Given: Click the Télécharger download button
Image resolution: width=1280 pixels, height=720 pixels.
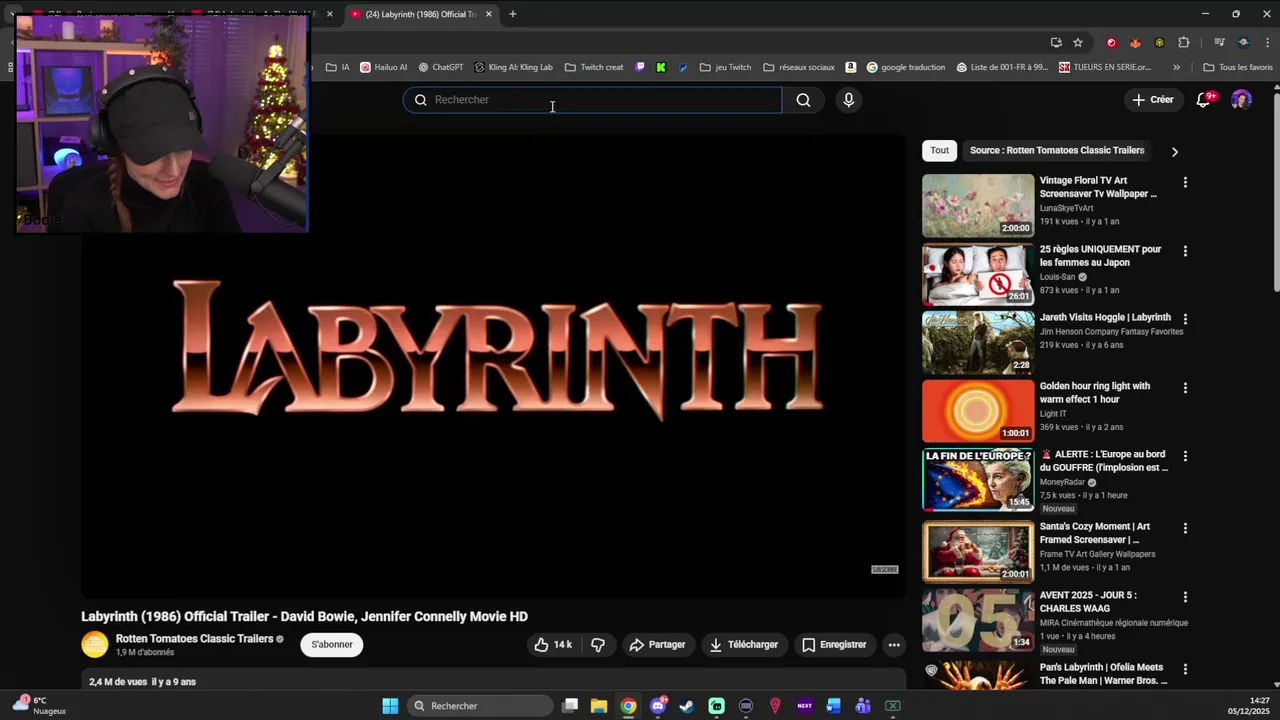Looking at the screenshot, I should 744,645.
